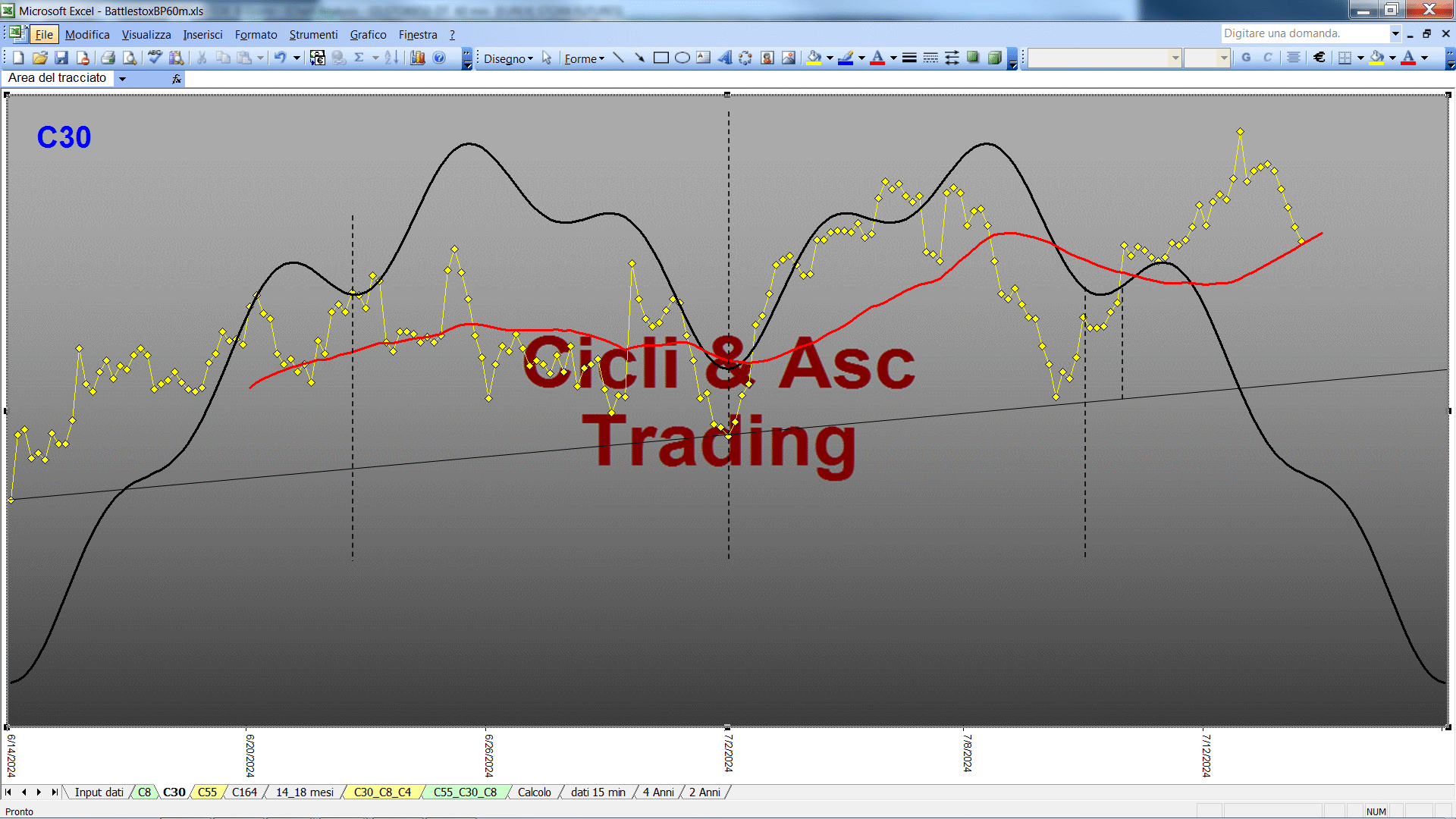Click the formula bar fx button
Image resolution: width=1456 pixels, height=819 pixels.
(x=177, y=78)
